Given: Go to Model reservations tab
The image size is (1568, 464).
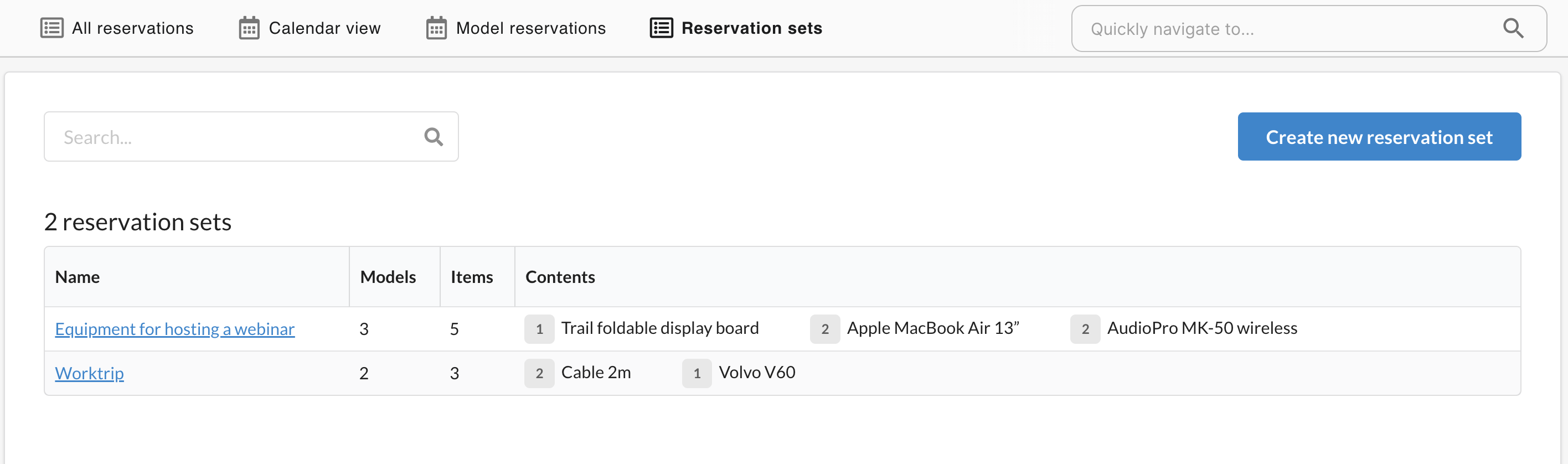Looking at the screenshot, I should tap(530, 28).
